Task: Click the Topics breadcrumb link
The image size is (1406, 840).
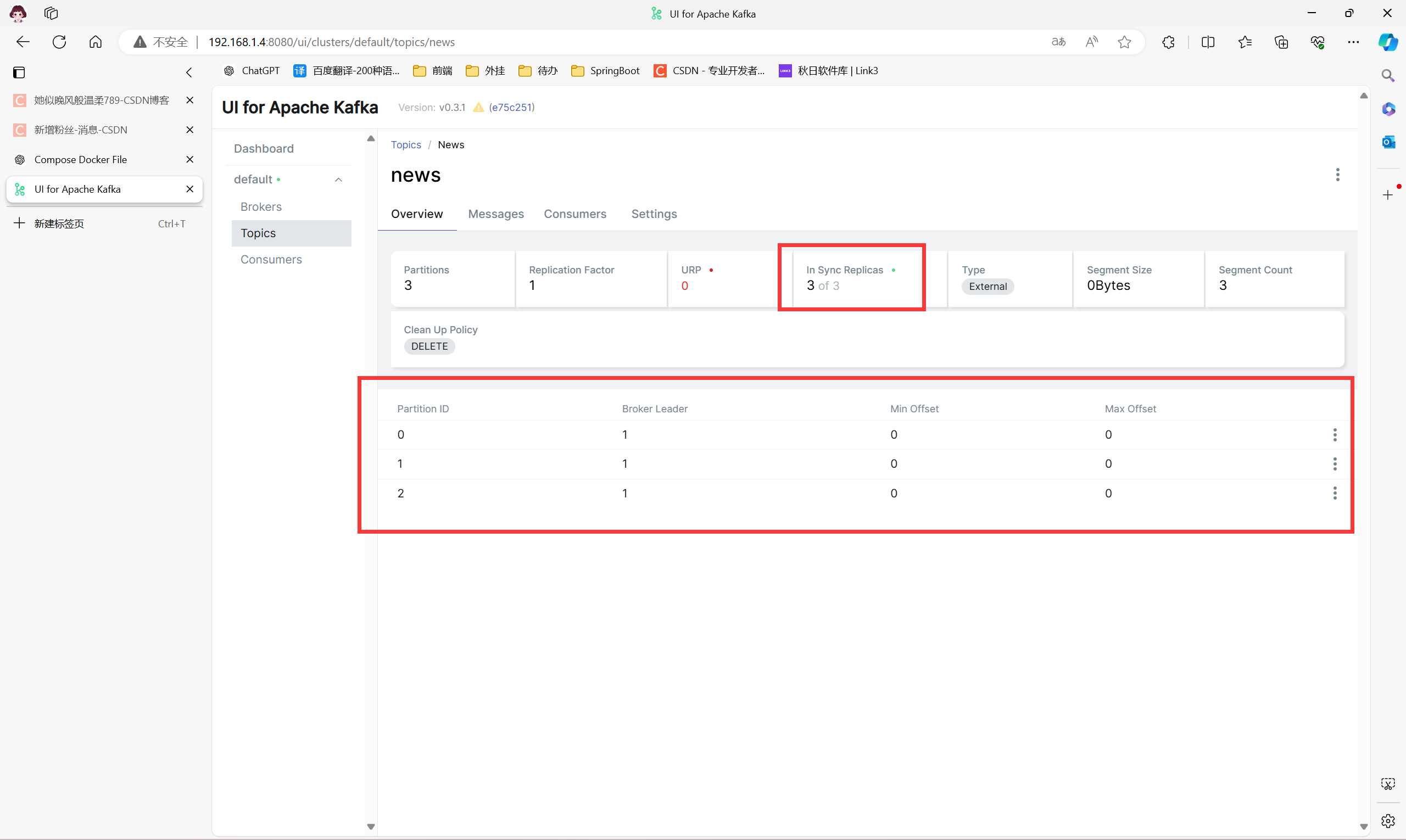Action: (x=406, y=144)
